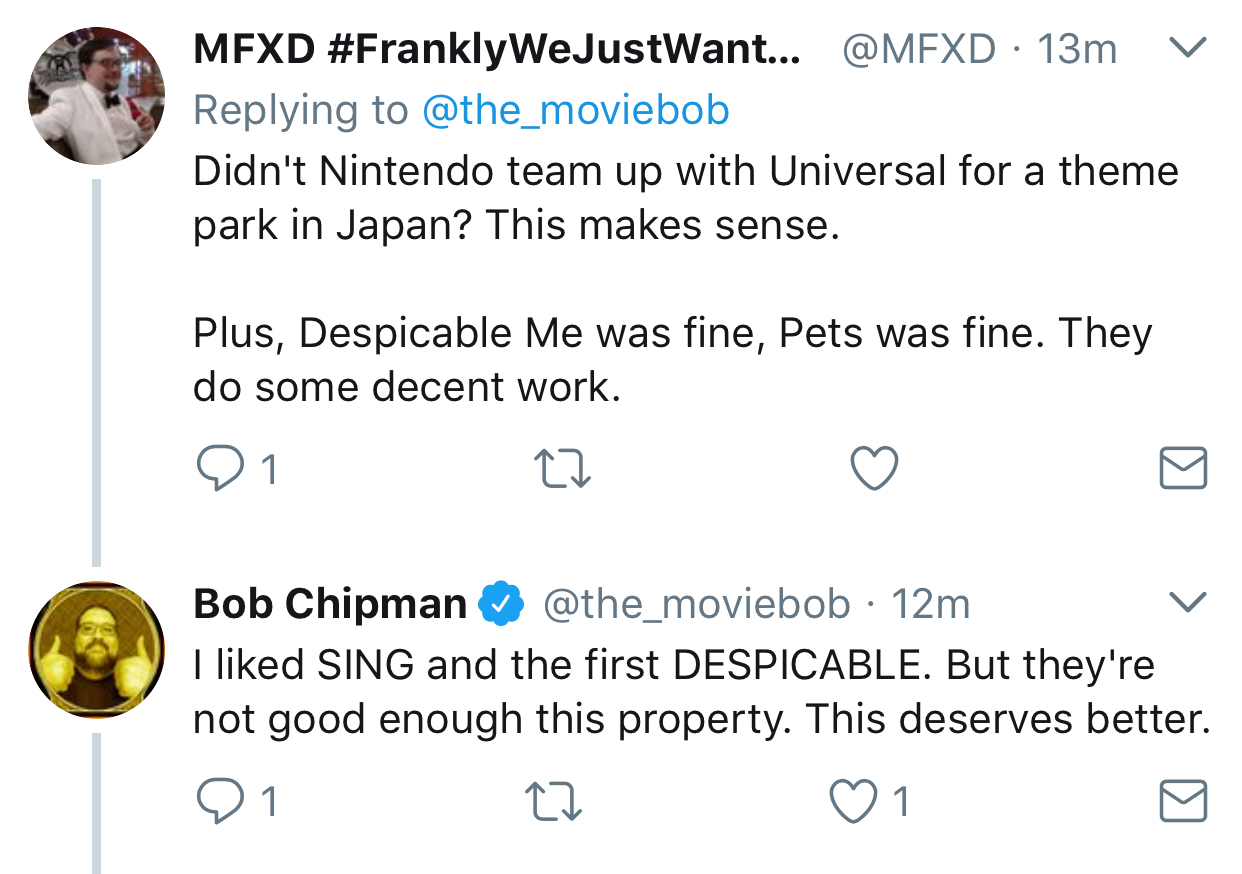This screenshot has height=874, width=1242.
Task: Retweet Bob Chipman's tweet
Action: [x=553, y=800]
